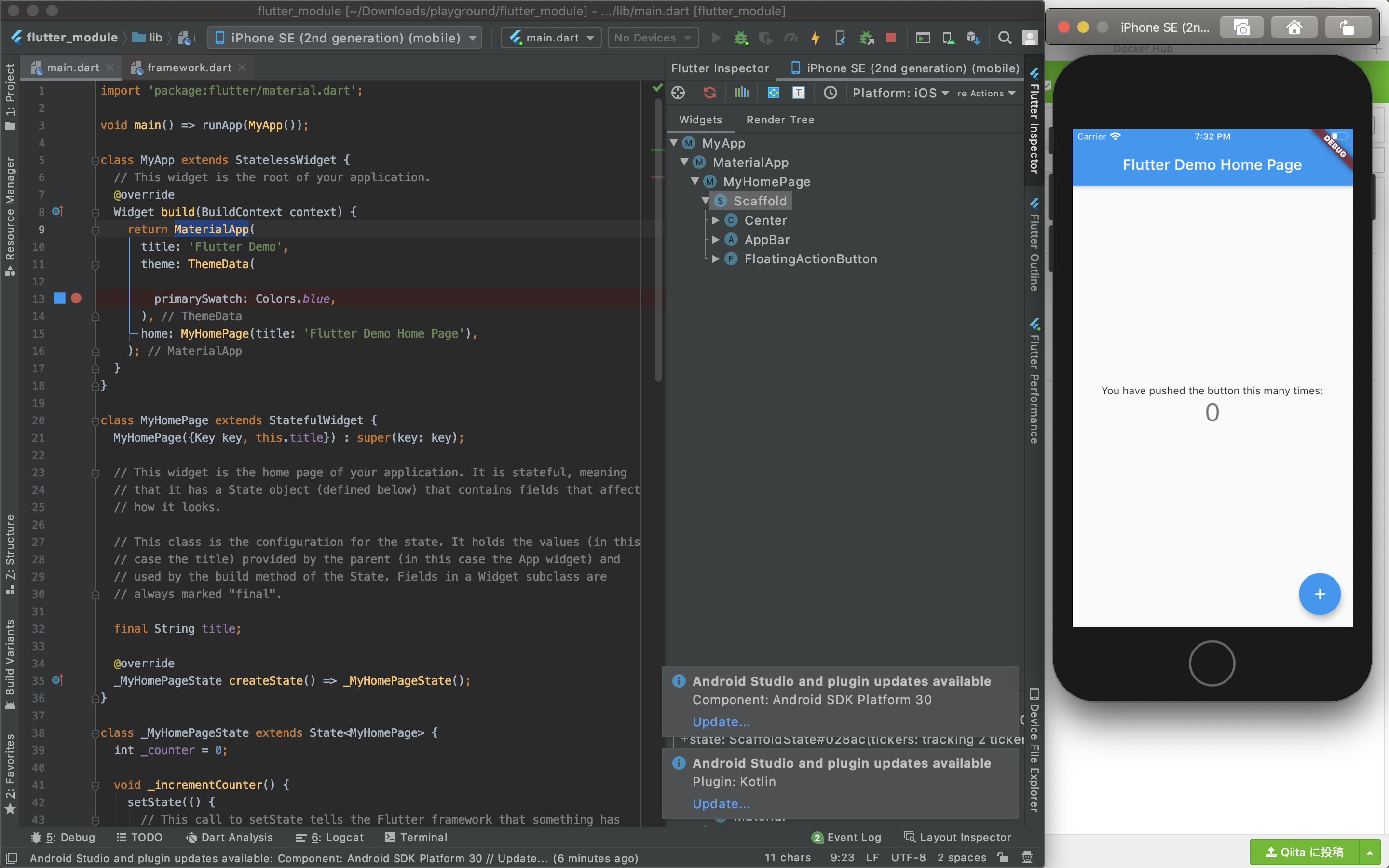
Task: Open the Platform: iOS dropdown
Action: (900, 93)
